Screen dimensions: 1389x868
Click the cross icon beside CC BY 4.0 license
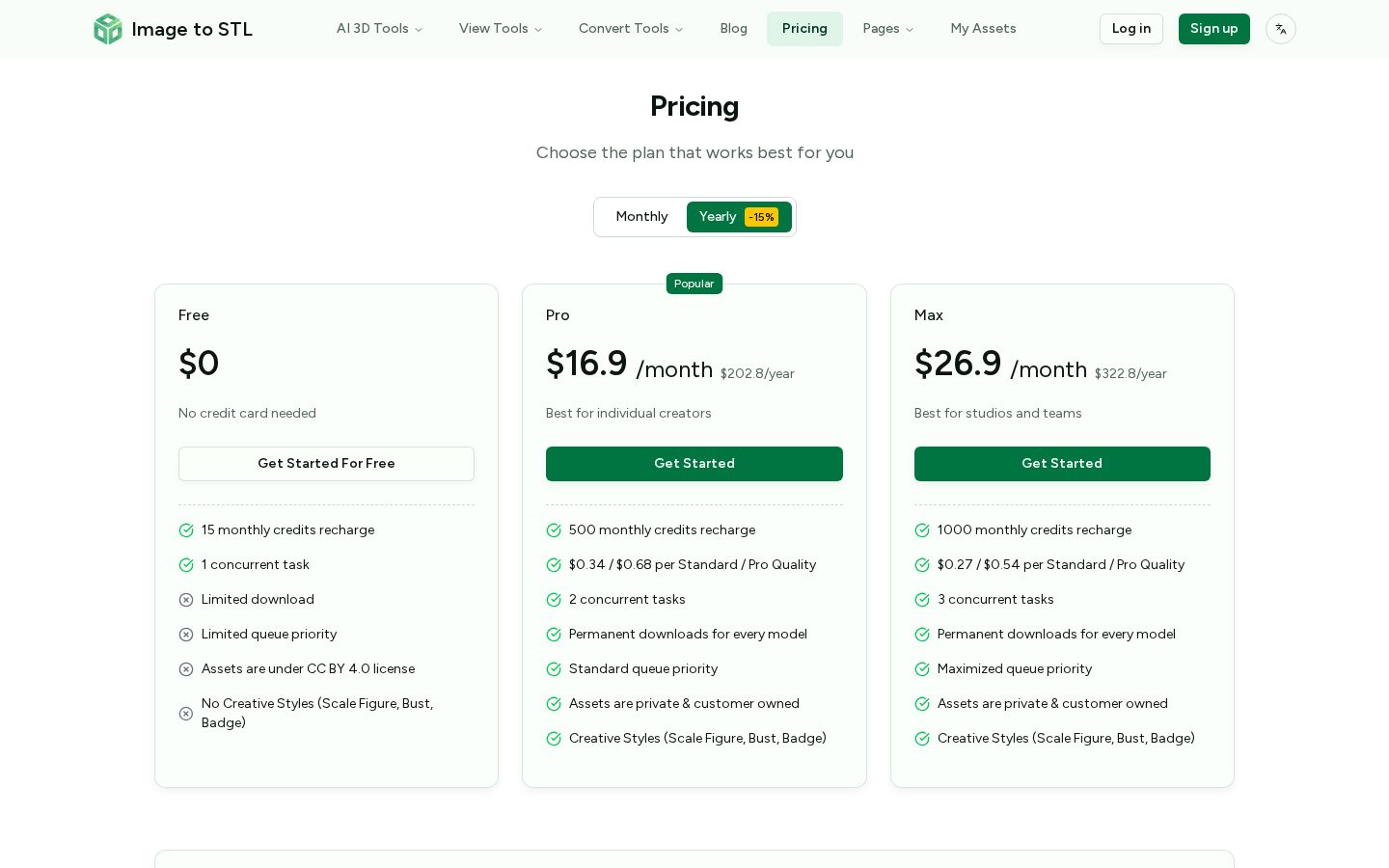186,669
